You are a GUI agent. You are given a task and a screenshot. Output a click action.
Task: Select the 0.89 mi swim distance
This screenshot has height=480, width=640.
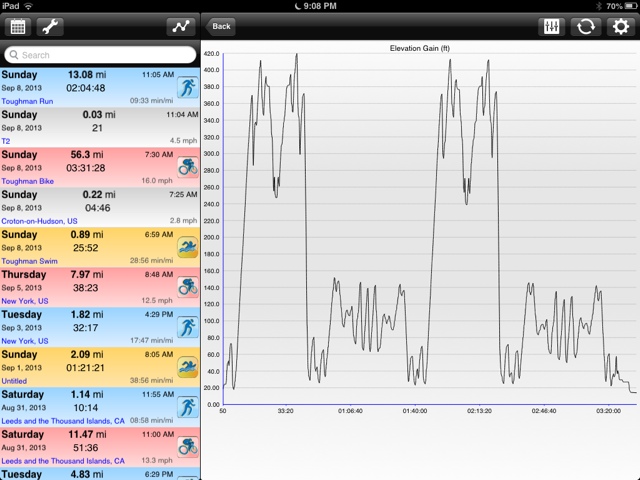tap(86, 235)
